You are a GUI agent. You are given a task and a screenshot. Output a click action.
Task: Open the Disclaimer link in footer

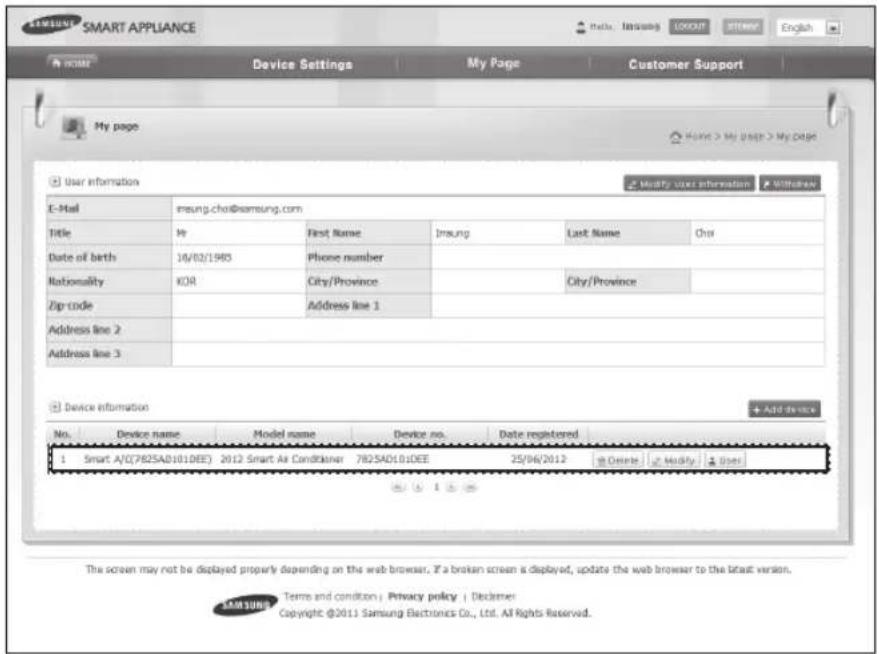point(493,596)
